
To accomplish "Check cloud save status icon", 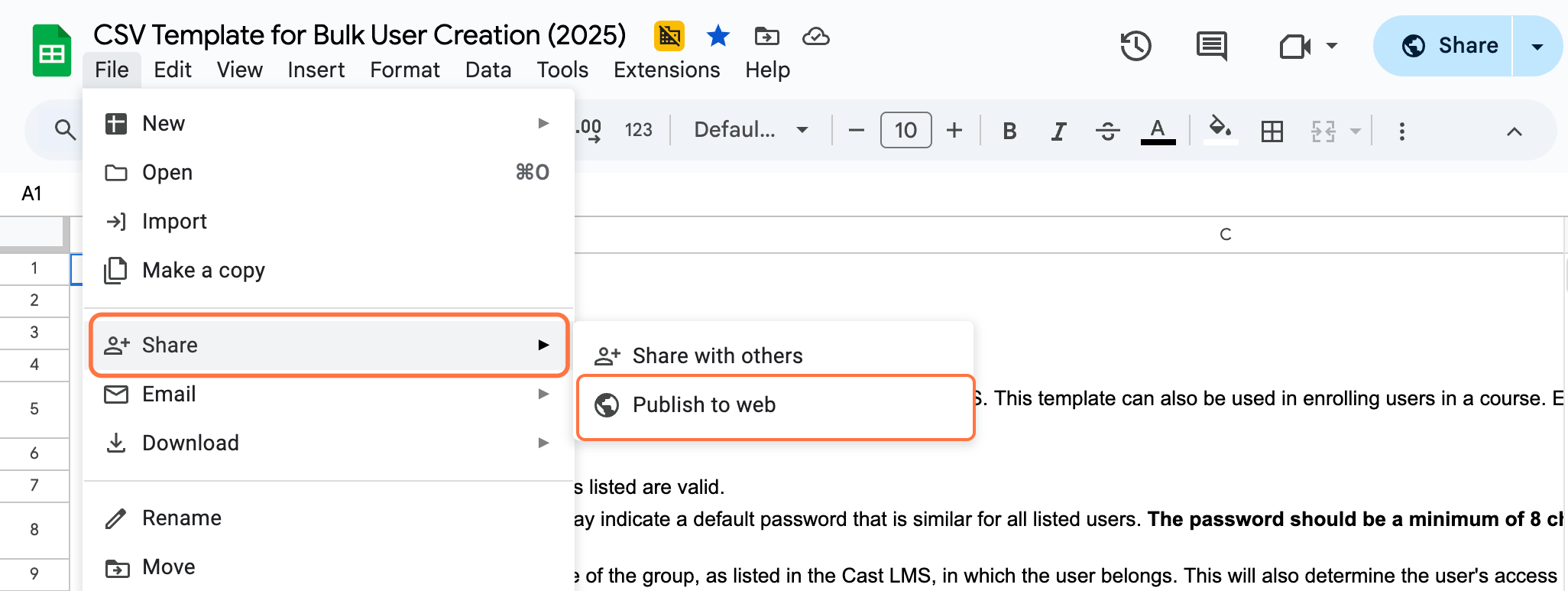I will [x=816, y=36].
